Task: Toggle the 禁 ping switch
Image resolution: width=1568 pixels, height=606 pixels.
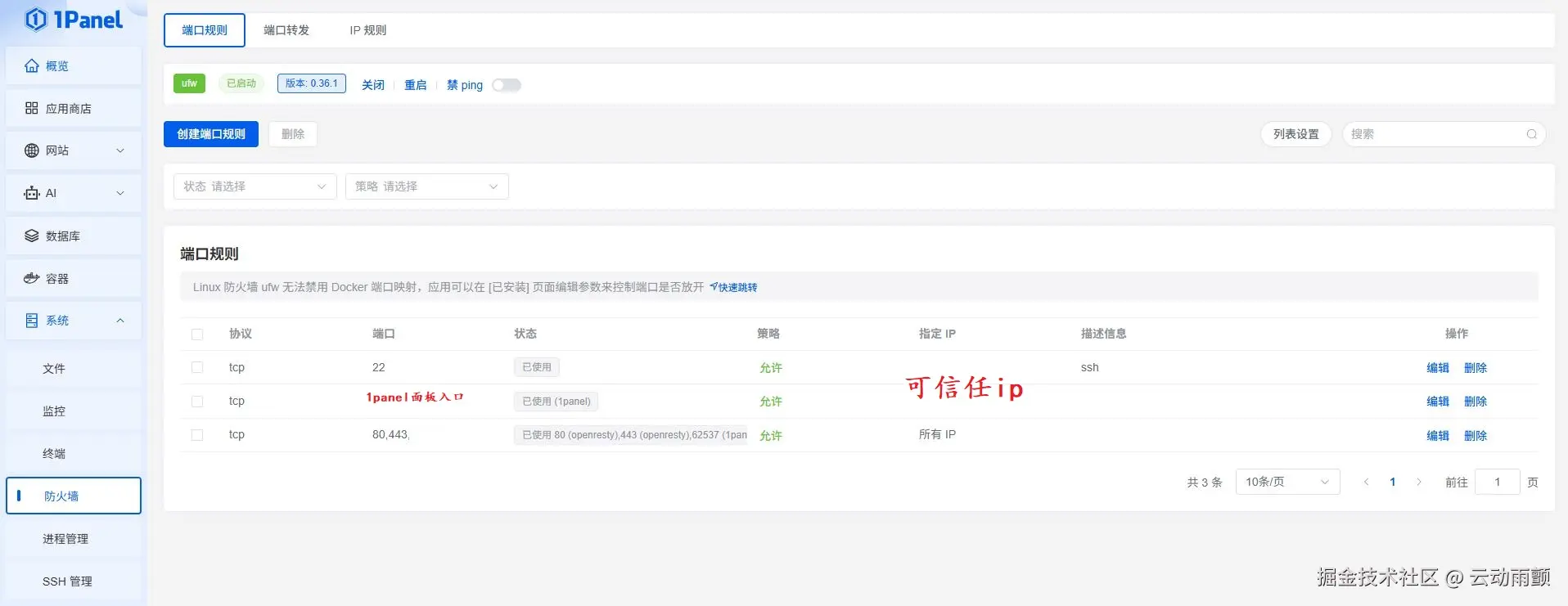Action: point(507,85)
